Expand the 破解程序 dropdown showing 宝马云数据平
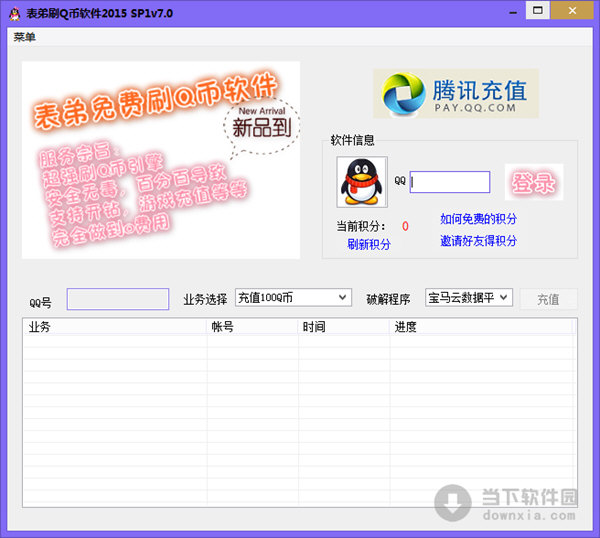This screenshot has width=600, height=538. (x=469, y=297)
